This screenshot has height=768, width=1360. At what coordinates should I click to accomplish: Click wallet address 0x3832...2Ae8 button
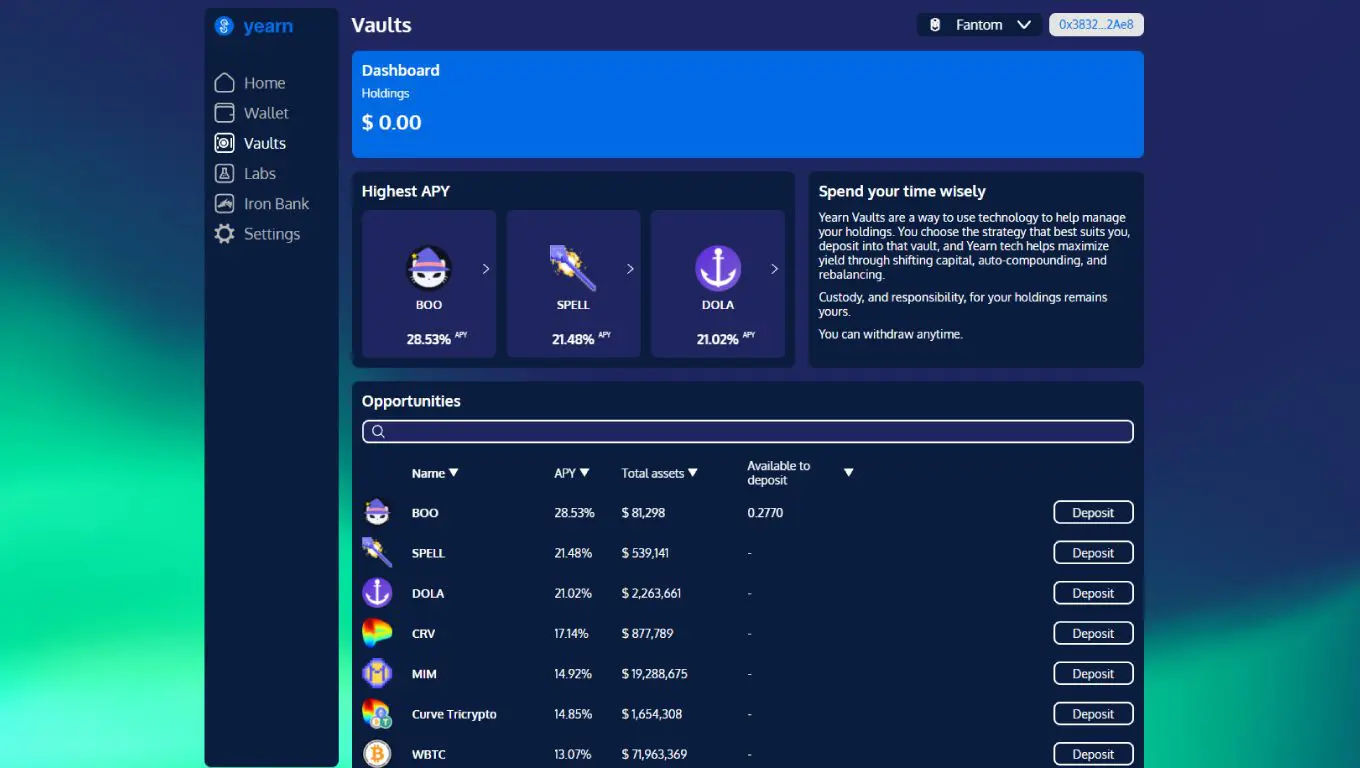click(1096, 25)
